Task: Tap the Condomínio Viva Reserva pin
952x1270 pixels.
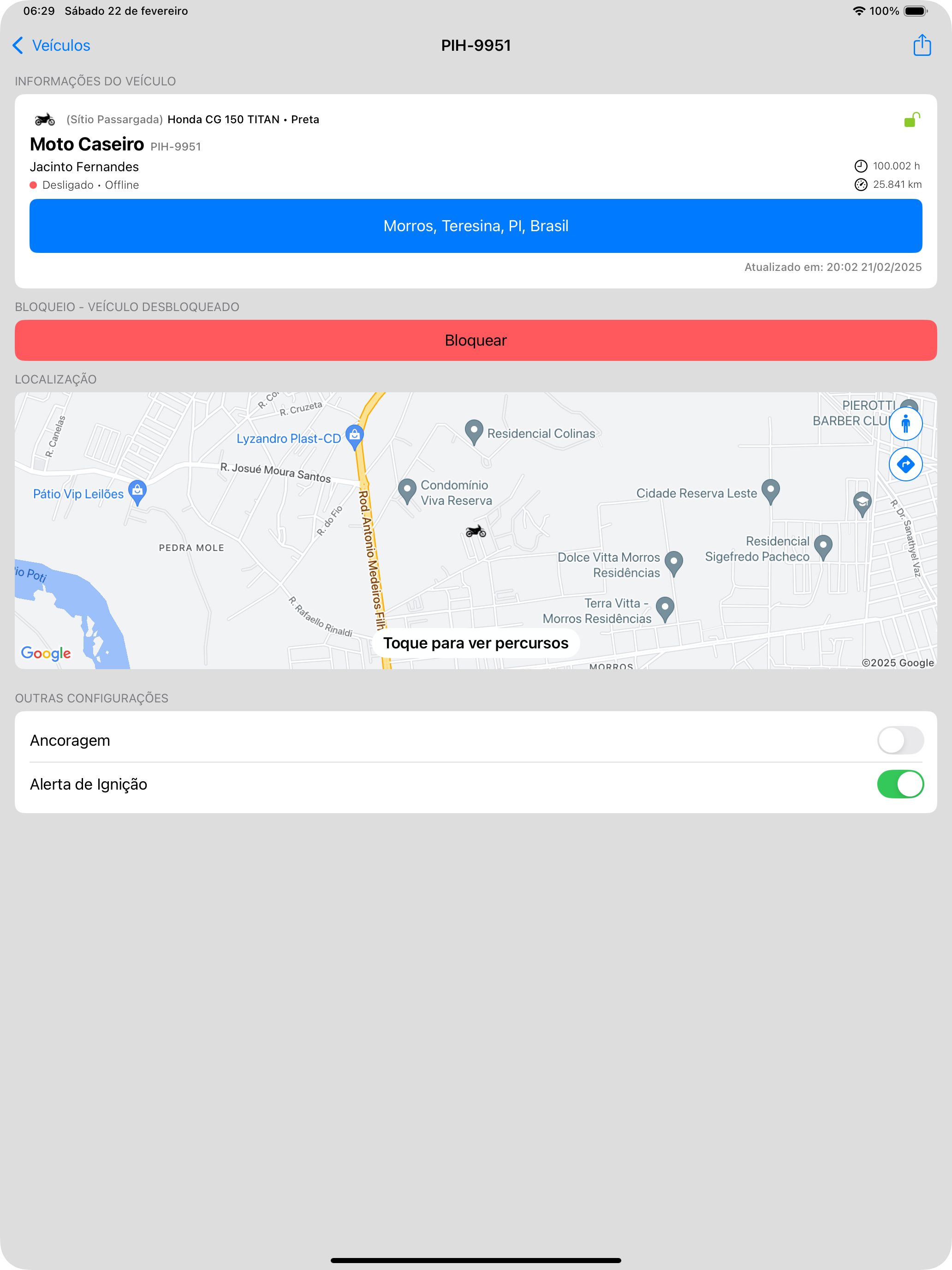Action: tap(407, 492)
